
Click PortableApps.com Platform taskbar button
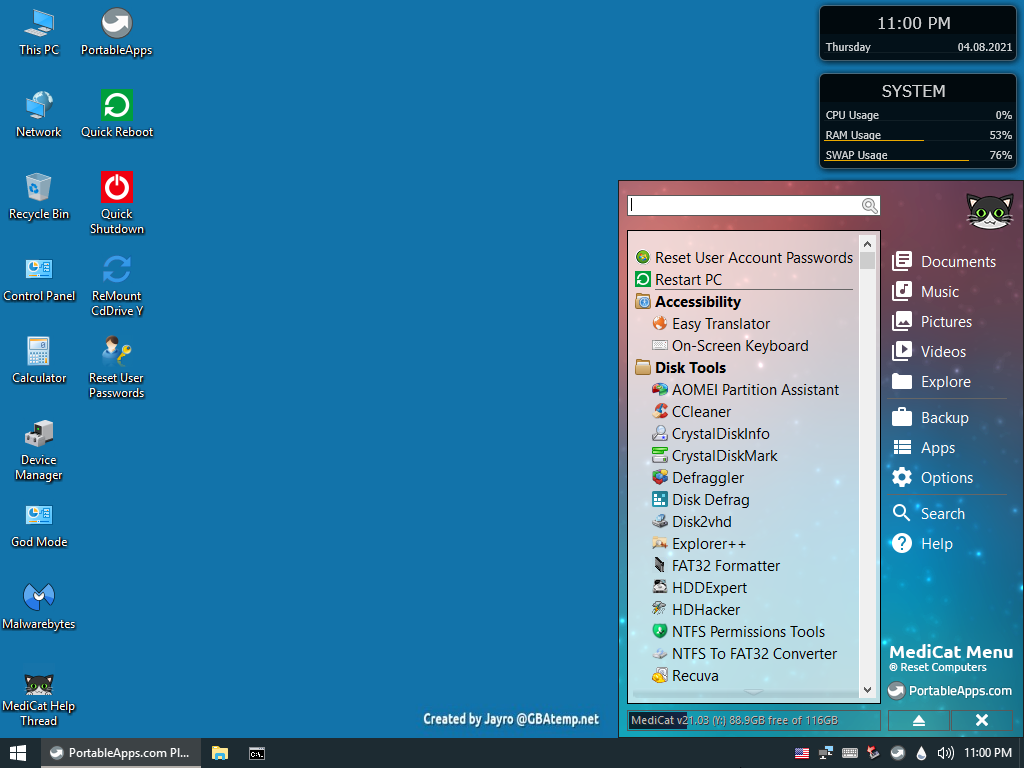pyautogui.click(x=121, y=753)
